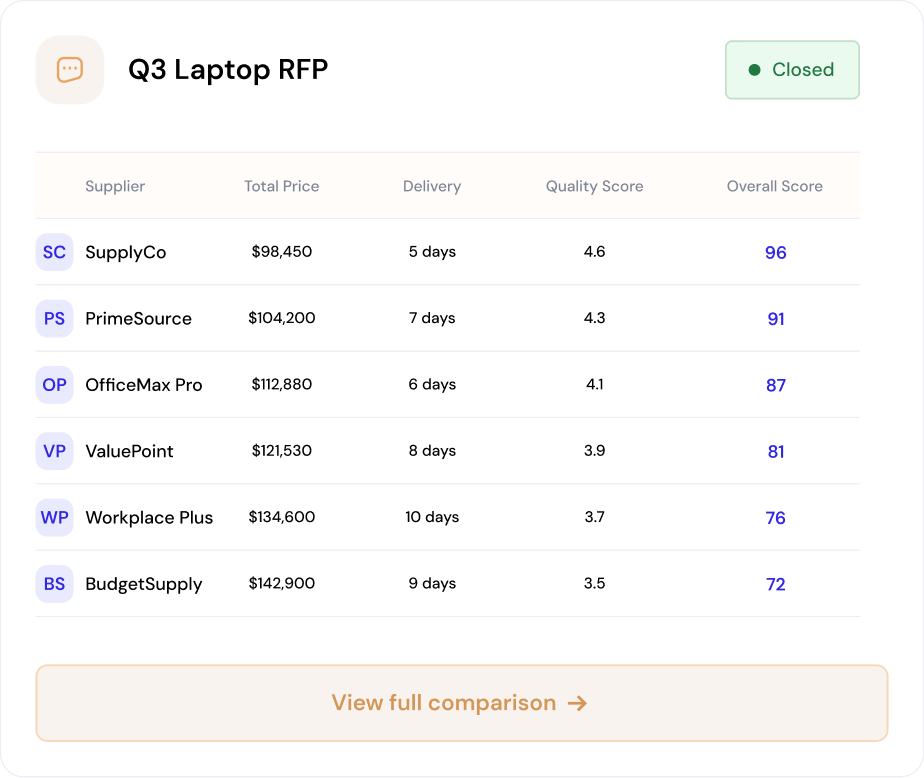Sort by Overall Score column header
Image resolution: width=924 pixels, height=778 pixels.
click(x=774, y=186)
